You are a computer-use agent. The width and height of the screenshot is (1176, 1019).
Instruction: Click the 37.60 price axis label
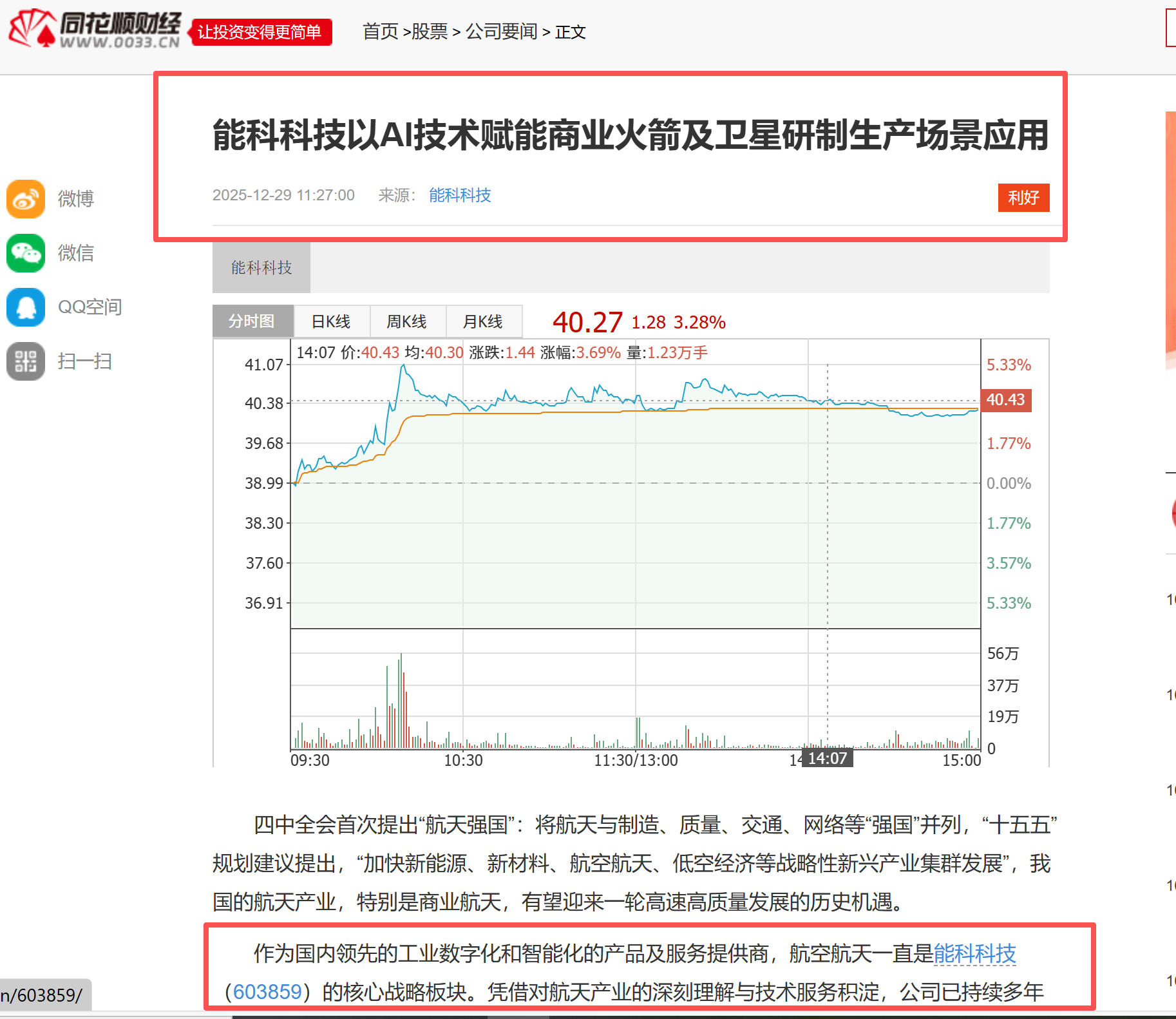tap(264, 563)
